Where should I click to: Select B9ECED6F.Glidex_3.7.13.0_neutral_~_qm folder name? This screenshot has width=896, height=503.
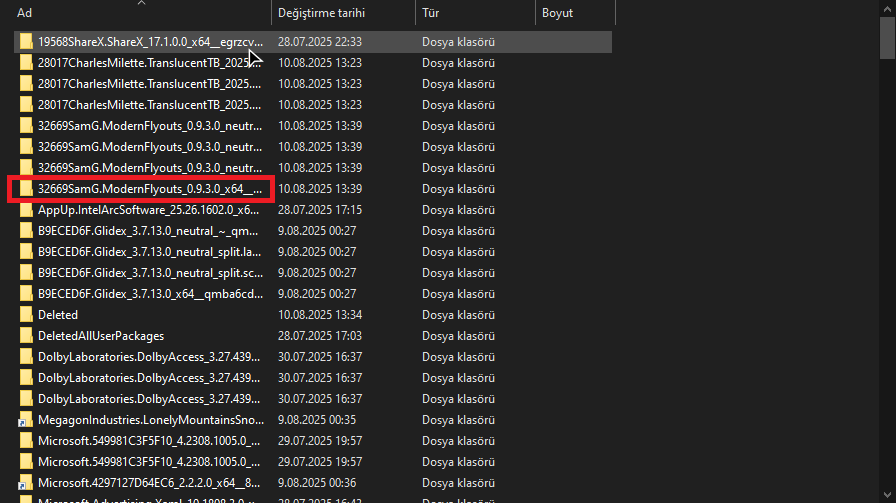tap(148, 231)
